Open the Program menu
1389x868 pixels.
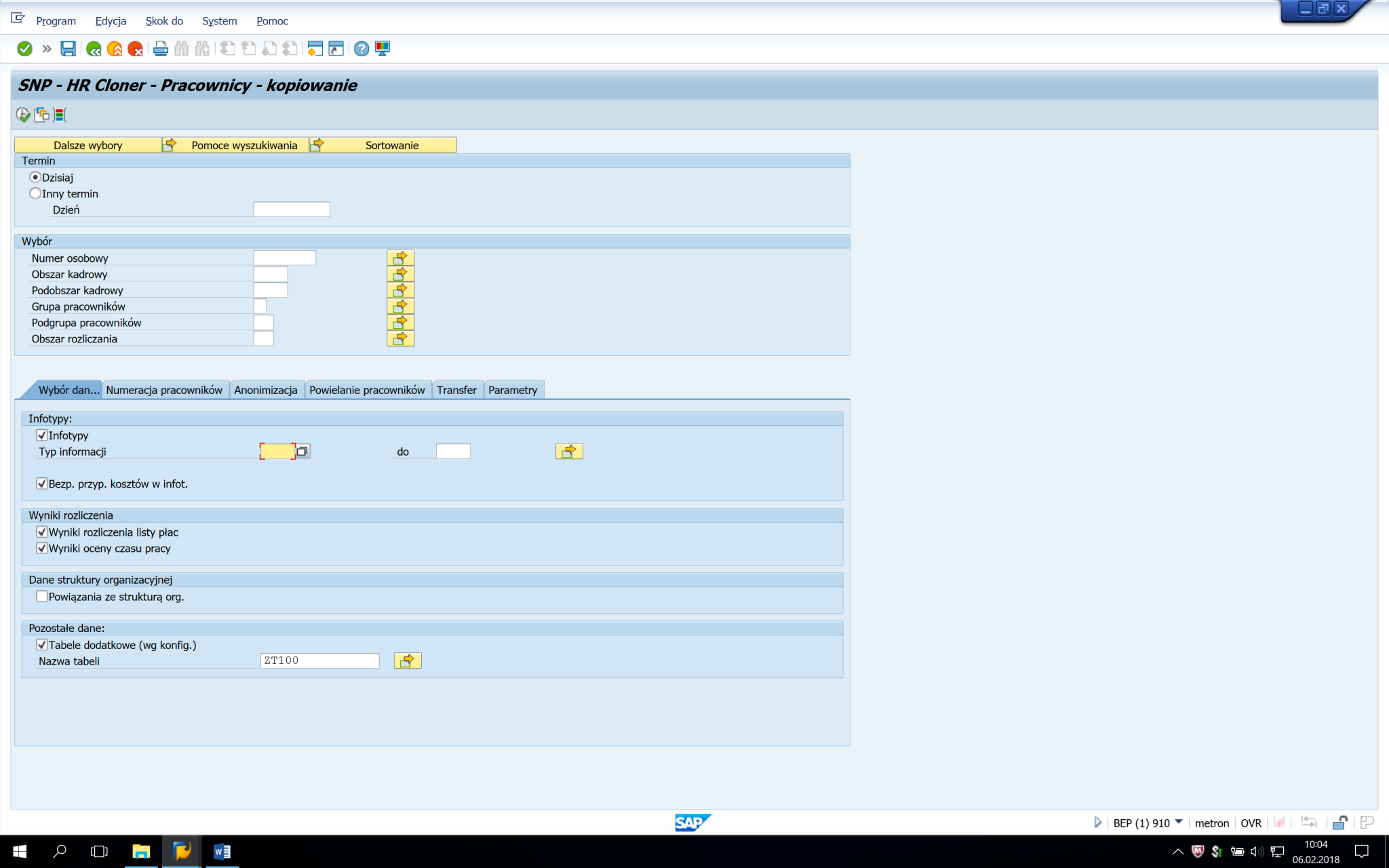pos(56,21)
